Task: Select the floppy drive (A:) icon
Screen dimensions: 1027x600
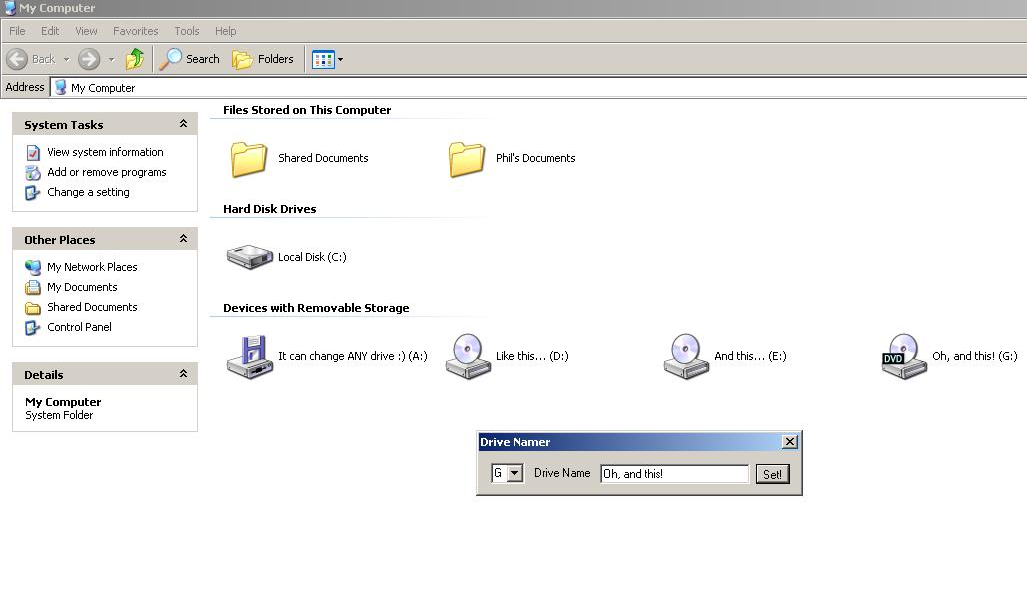Action: coord(250,357)
